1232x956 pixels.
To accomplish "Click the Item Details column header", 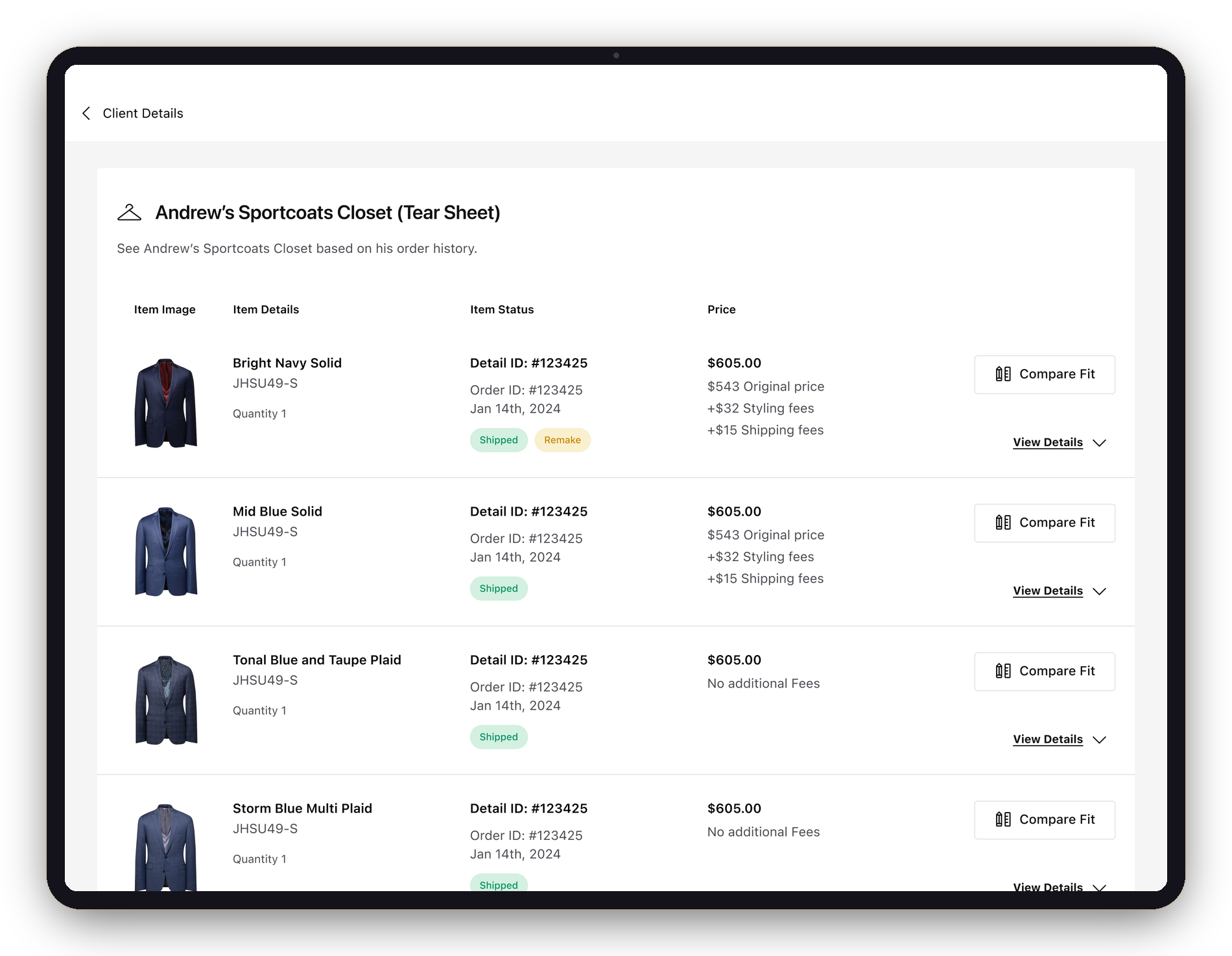I will (x=266, y=310).
